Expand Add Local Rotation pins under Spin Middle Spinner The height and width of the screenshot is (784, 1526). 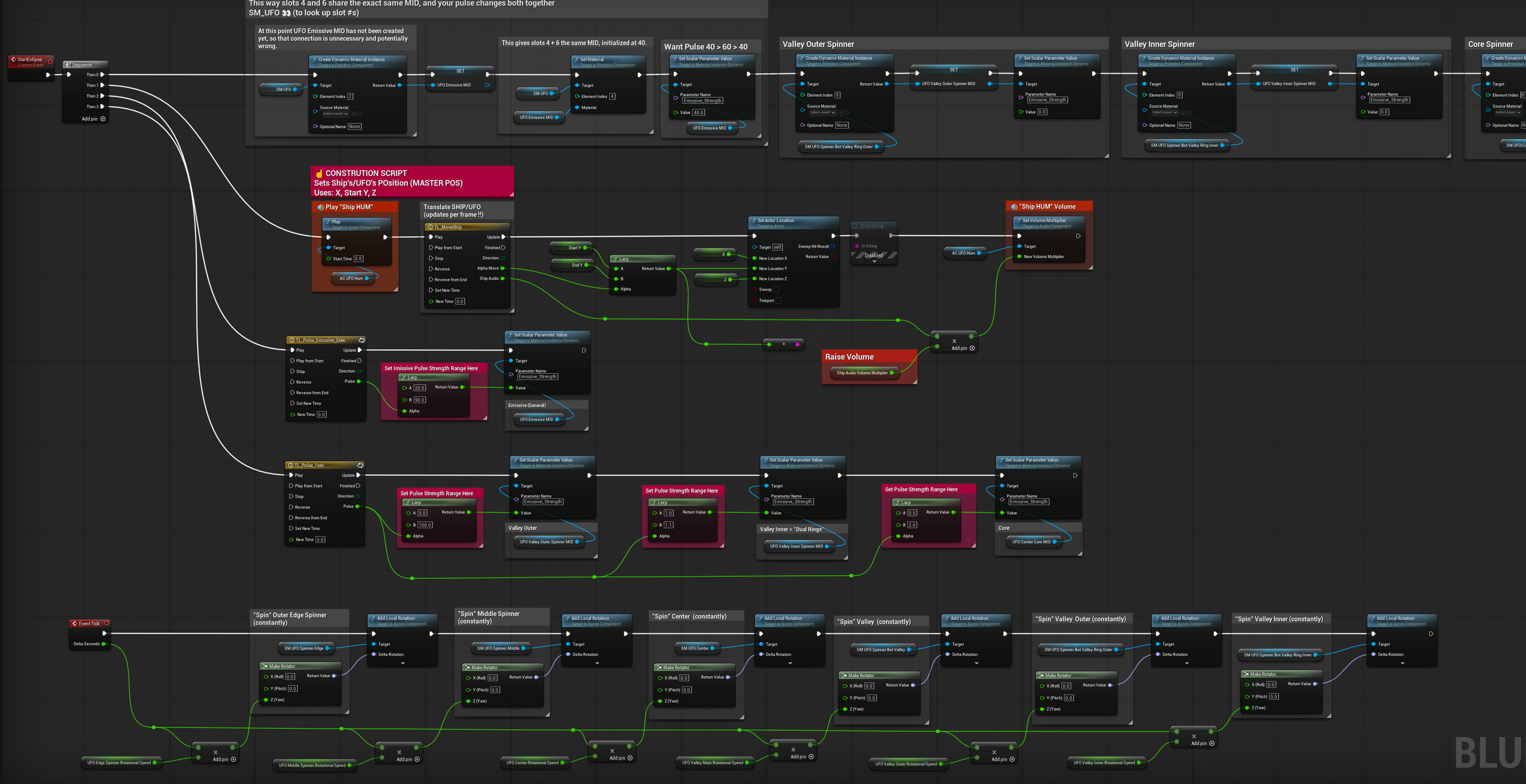(x=597, y=663)
